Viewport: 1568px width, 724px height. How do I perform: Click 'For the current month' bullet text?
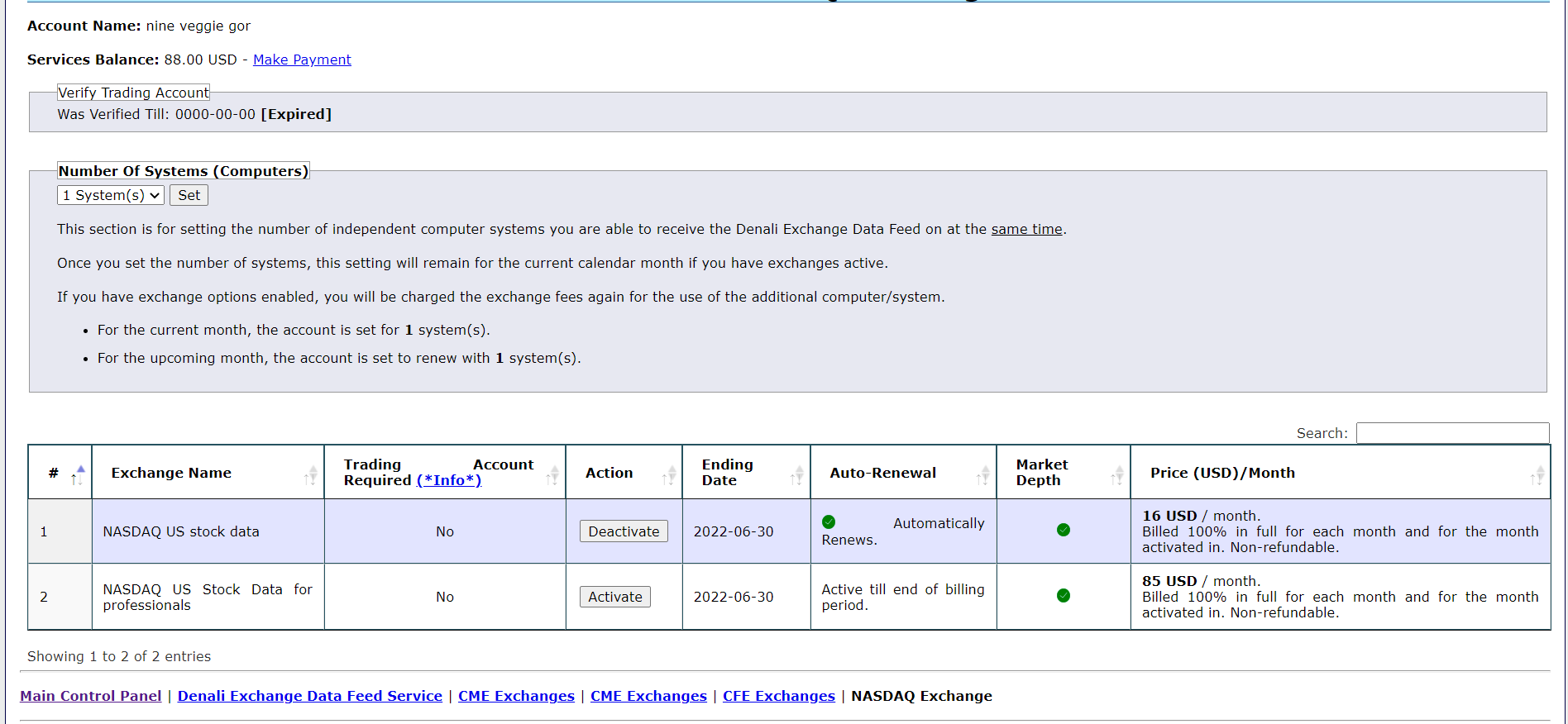tap(294, 330)
